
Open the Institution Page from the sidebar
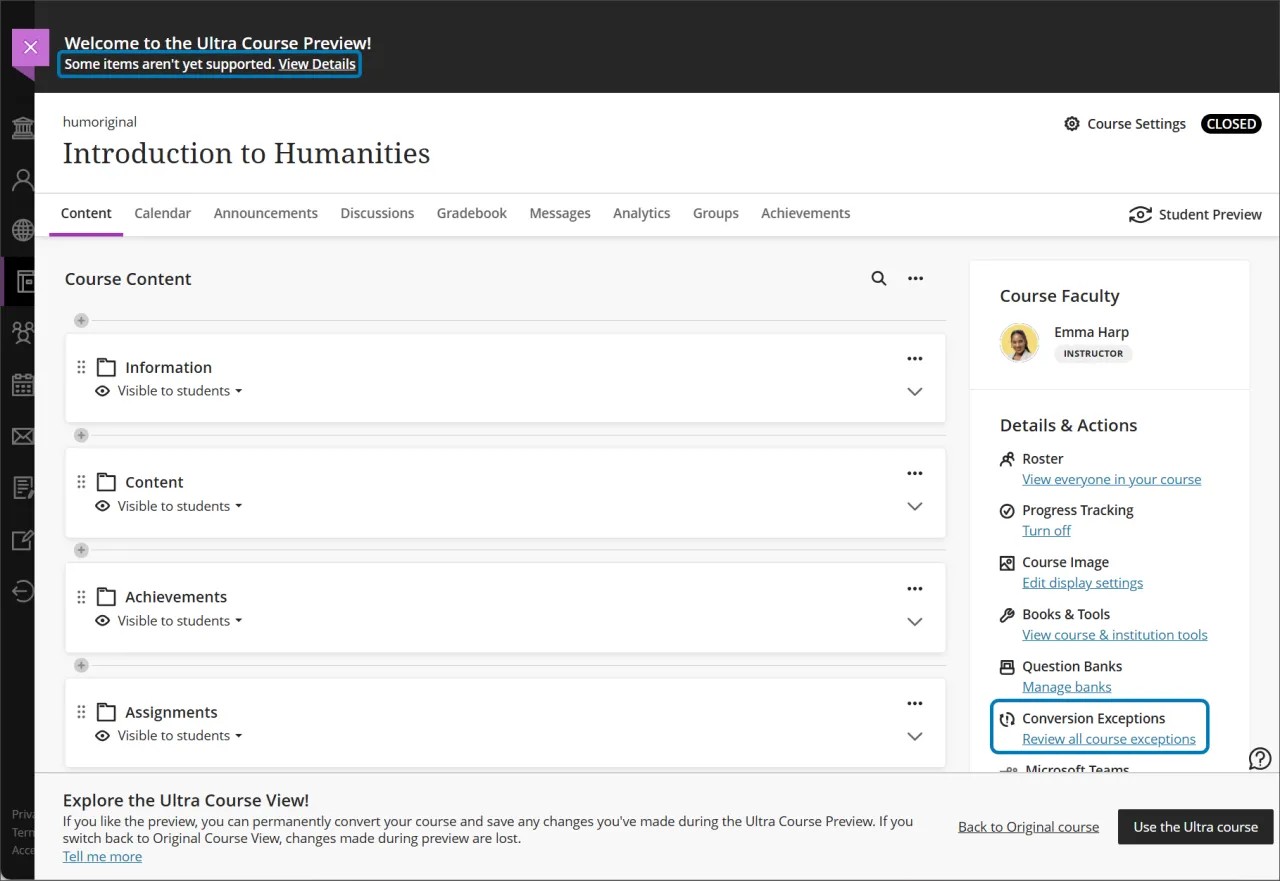click(x=21, y=128)
